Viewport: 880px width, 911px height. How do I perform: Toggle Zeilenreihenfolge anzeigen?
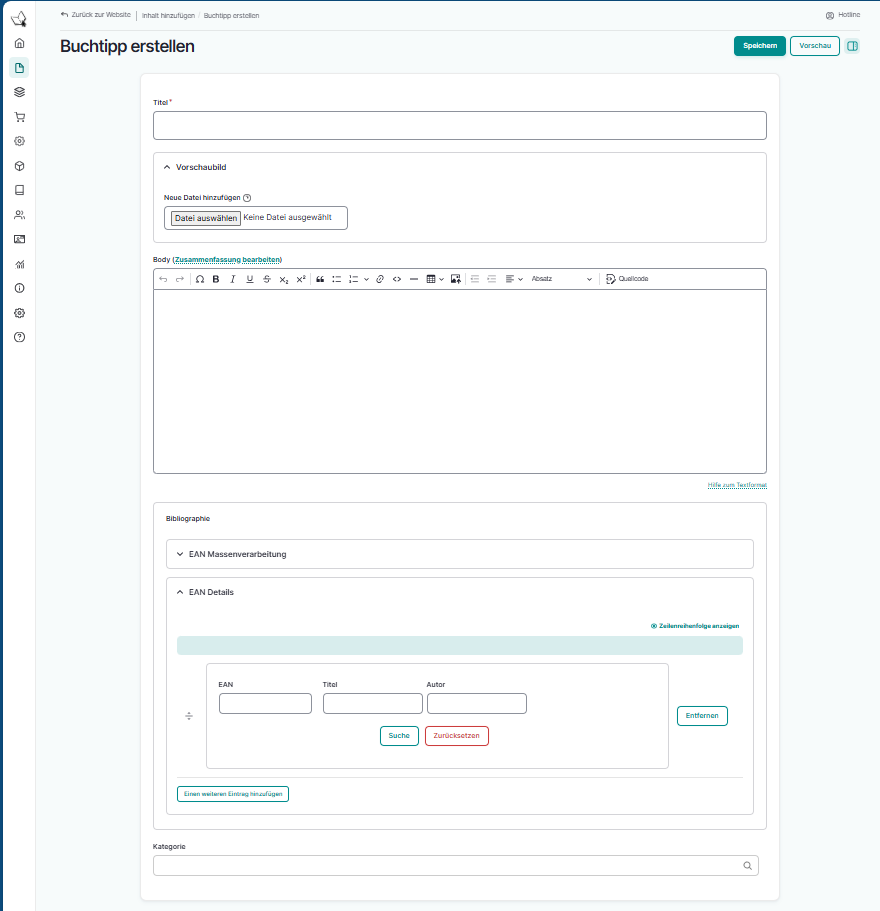(695, 626)
